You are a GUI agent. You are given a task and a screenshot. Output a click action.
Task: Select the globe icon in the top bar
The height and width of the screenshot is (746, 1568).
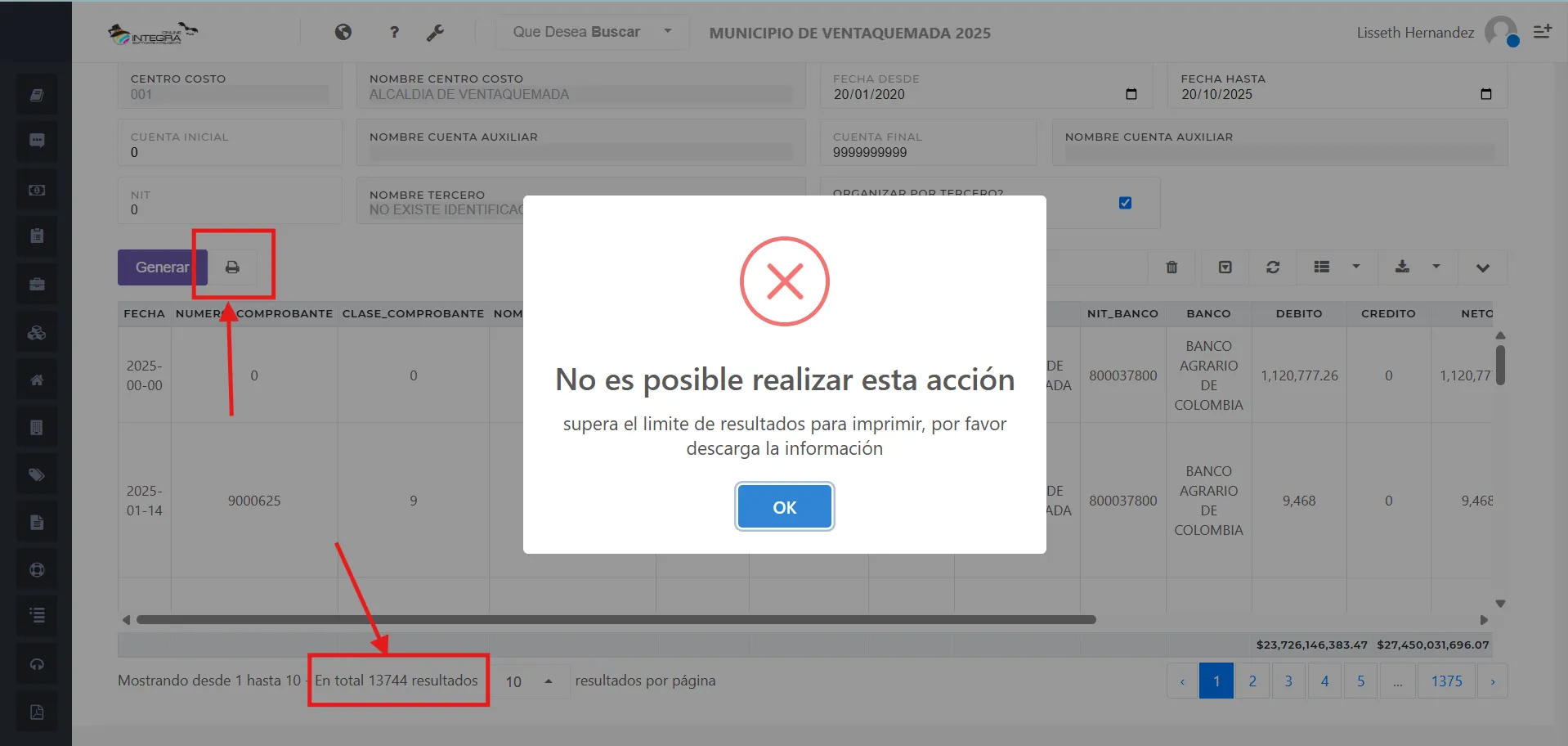pyautogui.click(x=343, y=32)
